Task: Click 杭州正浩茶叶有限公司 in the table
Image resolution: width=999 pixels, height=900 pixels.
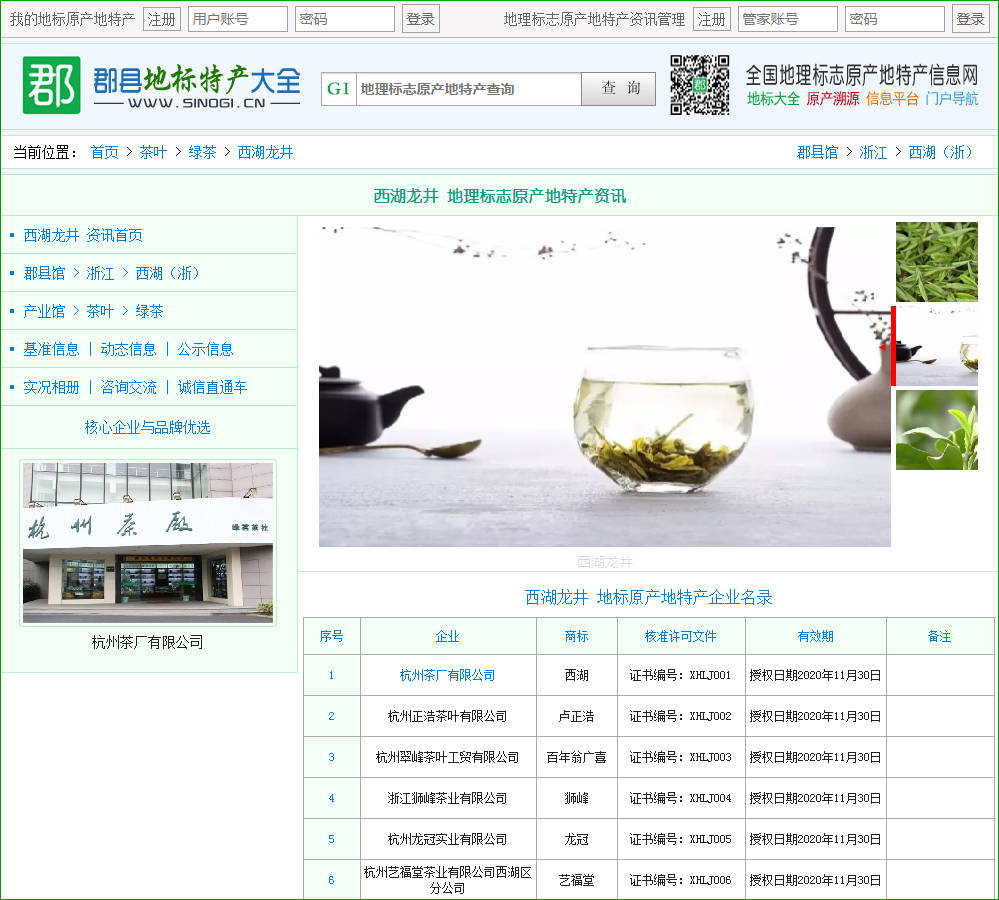Action: (x=447, y=716)
